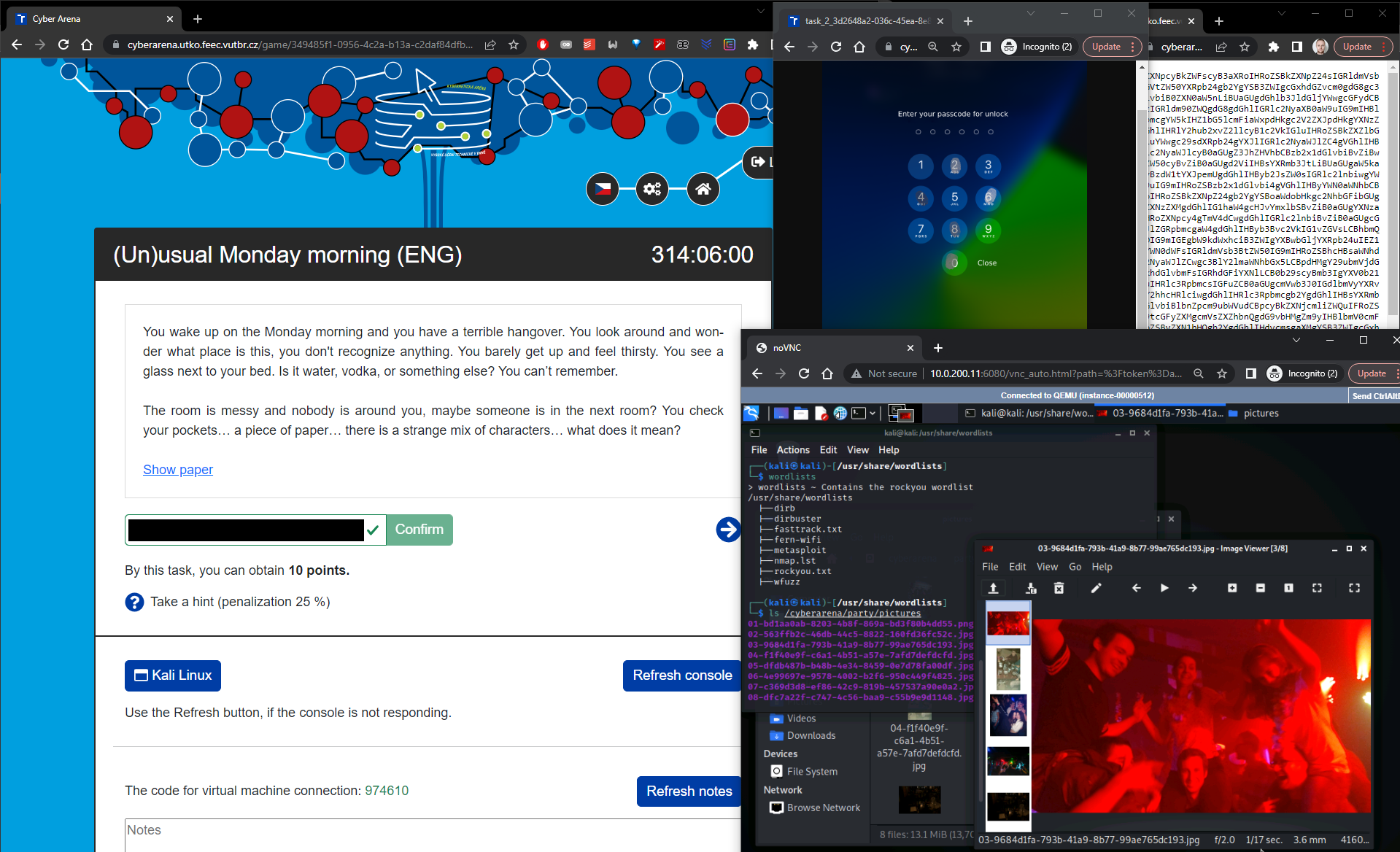Open View menu in the terminal window

[857, 450]
